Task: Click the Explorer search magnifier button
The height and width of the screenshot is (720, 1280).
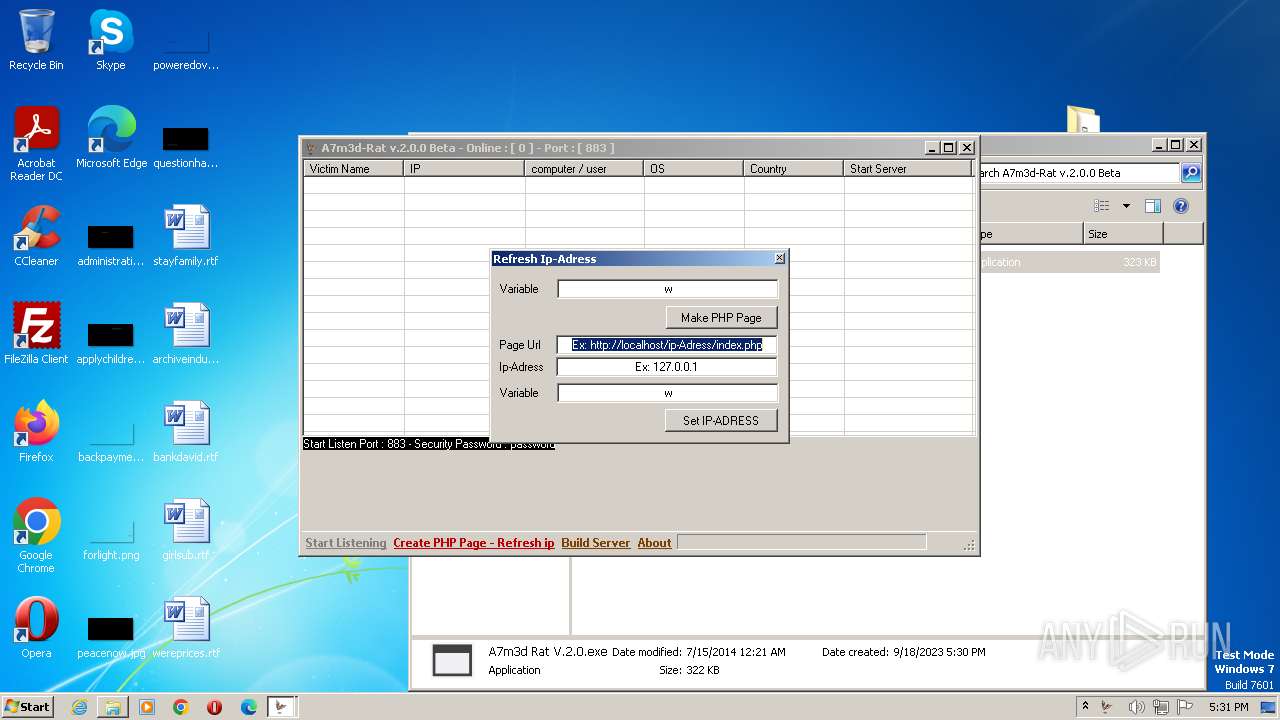Action: point(1191,173)
